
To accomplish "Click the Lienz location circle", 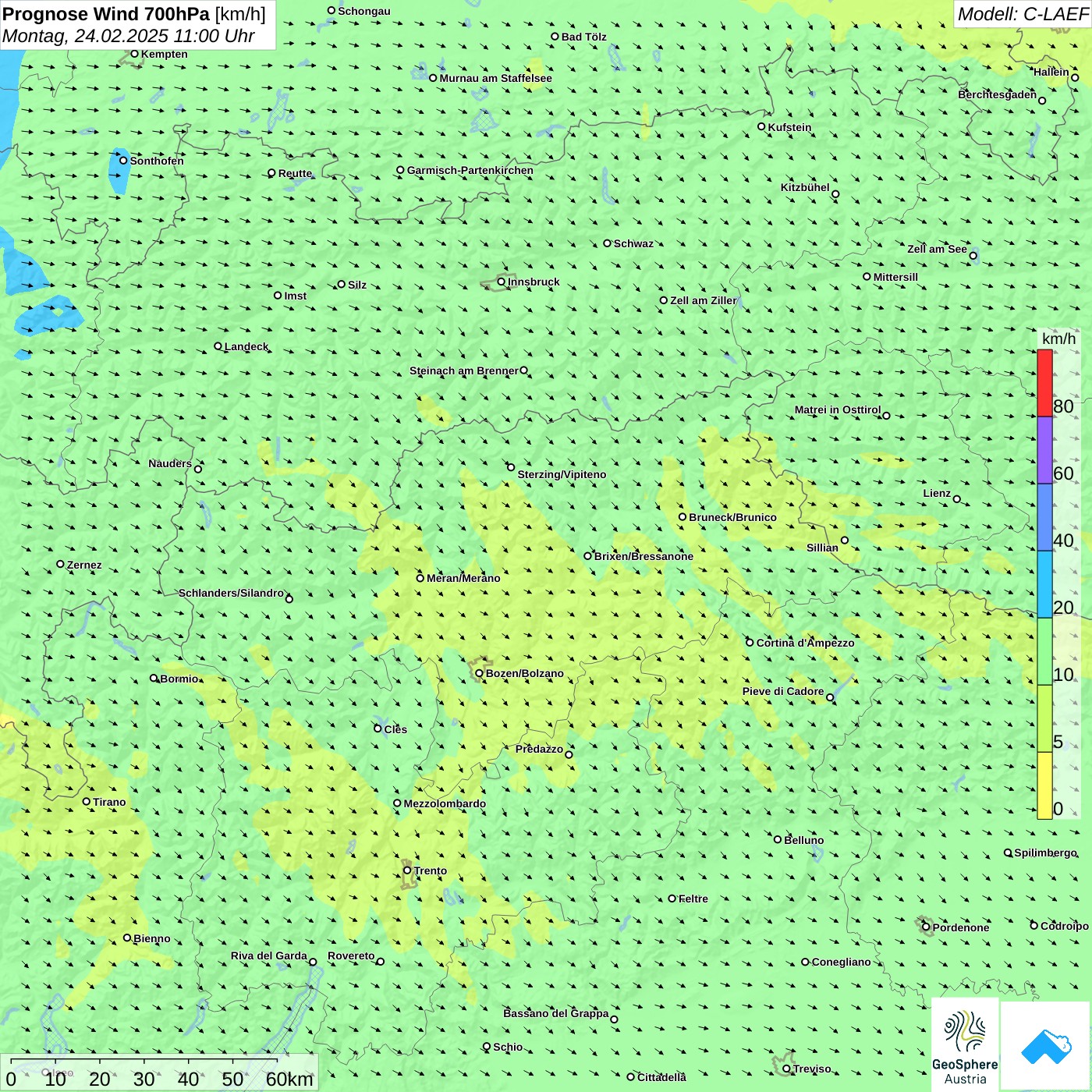I will point(957,499).
